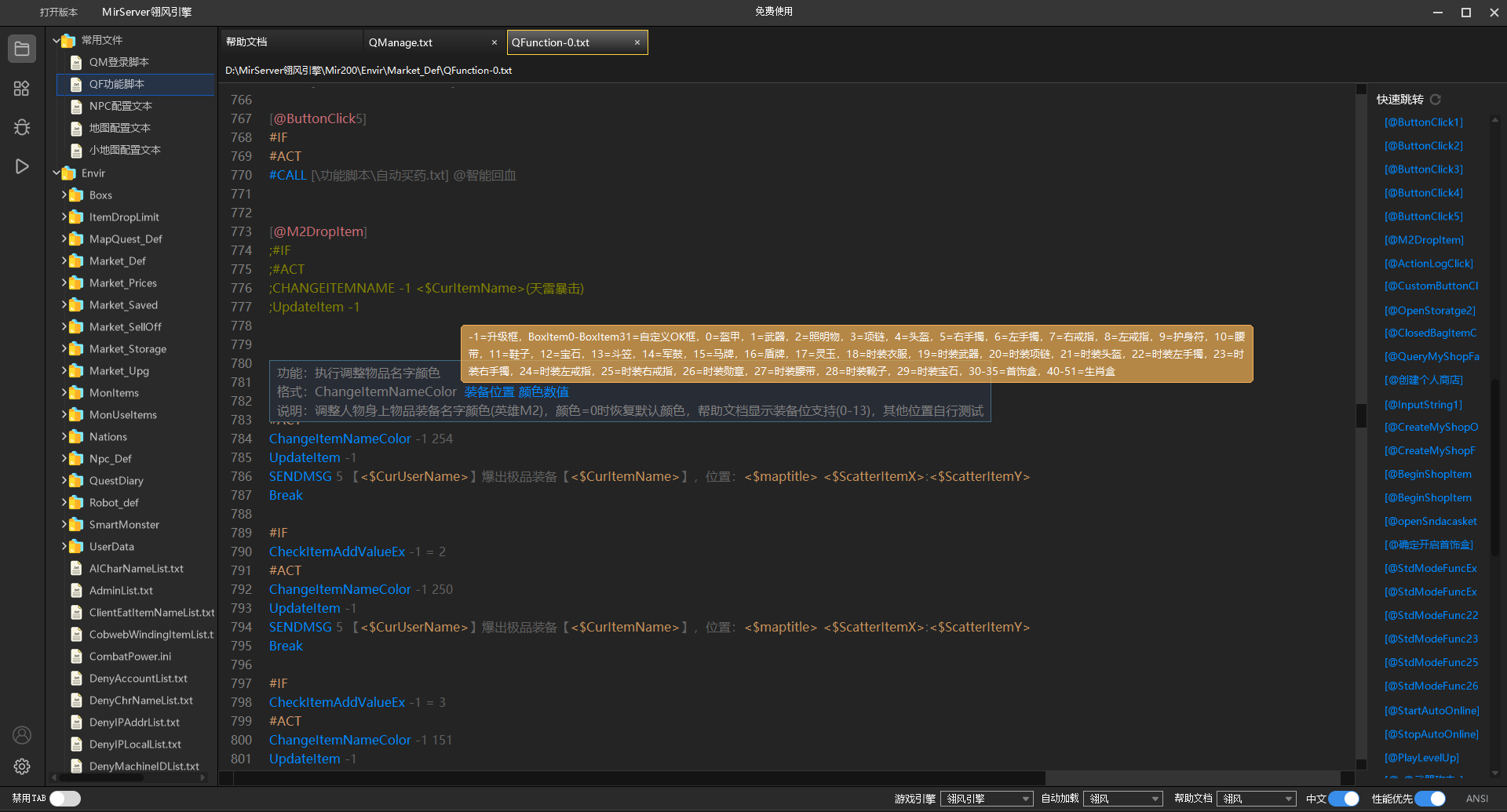Click the DenyAccountList.txt file icon
1507x812 pixels.
[76, 678]
